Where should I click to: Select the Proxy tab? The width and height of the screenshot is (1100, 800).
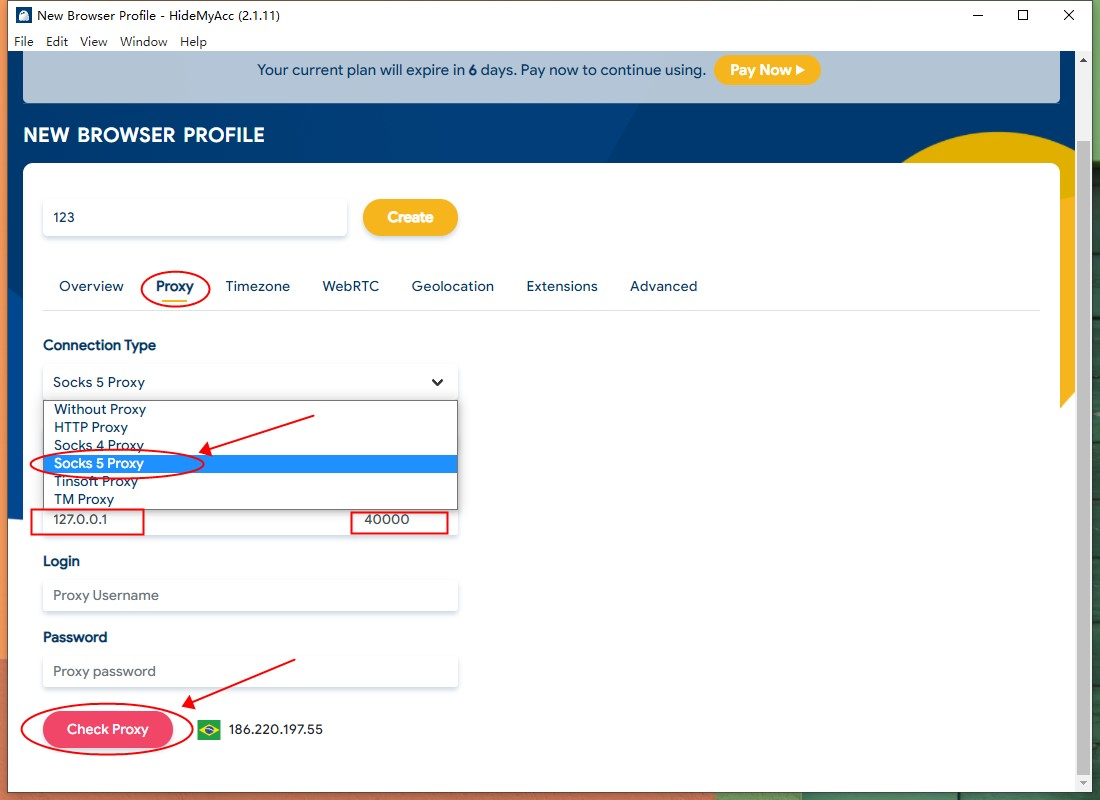coord(175,286)
